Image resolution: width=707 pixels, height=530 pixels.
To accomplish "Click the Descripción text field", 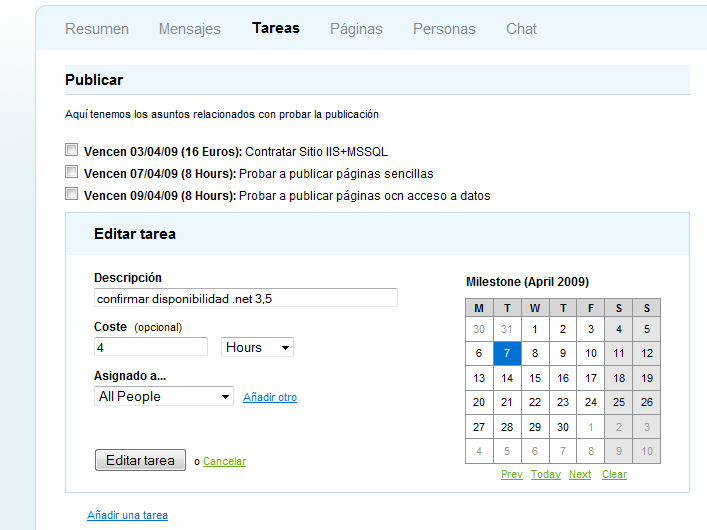I will (245, 298).
